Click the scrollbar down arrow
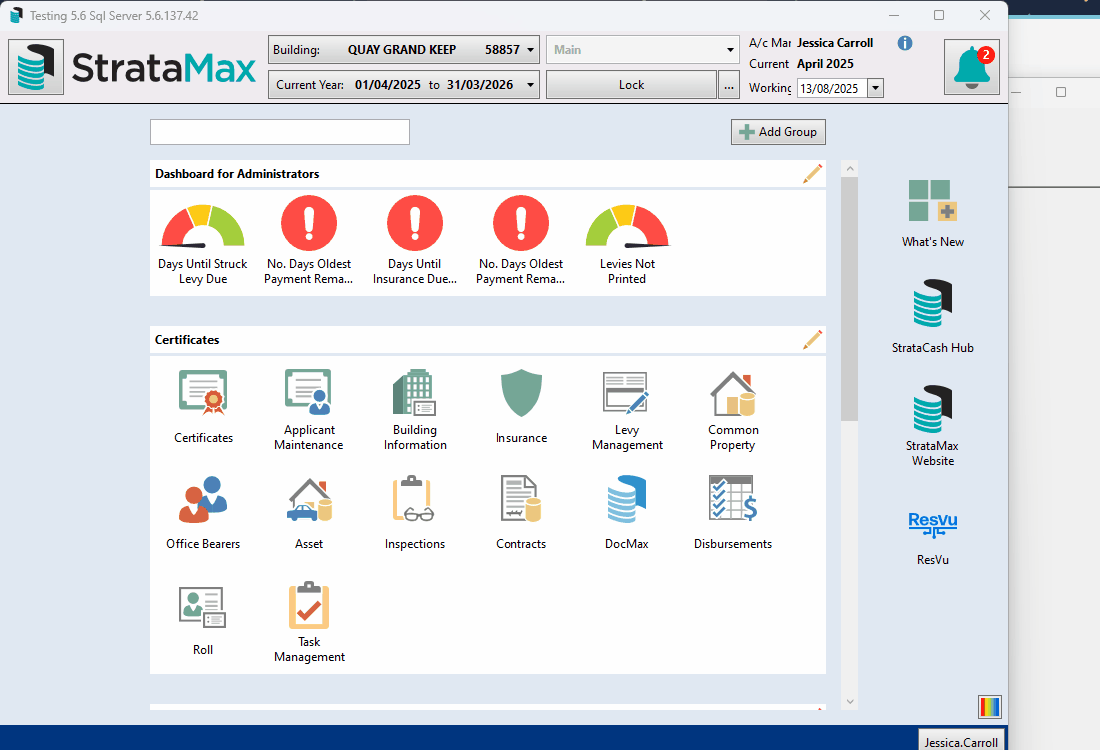1100x750 pixels. point(850,702)
